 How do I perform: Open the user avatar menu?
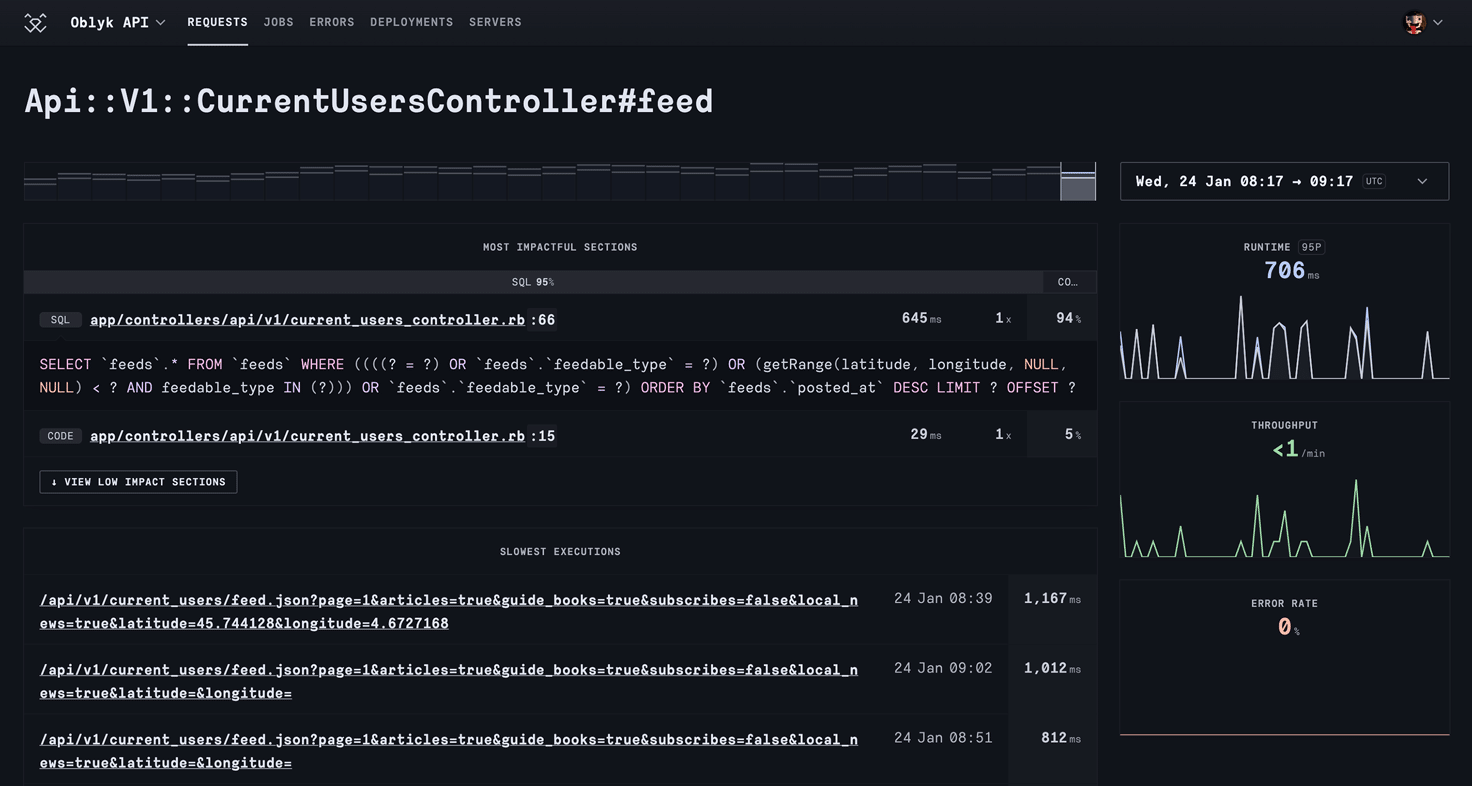[1414, 22]
